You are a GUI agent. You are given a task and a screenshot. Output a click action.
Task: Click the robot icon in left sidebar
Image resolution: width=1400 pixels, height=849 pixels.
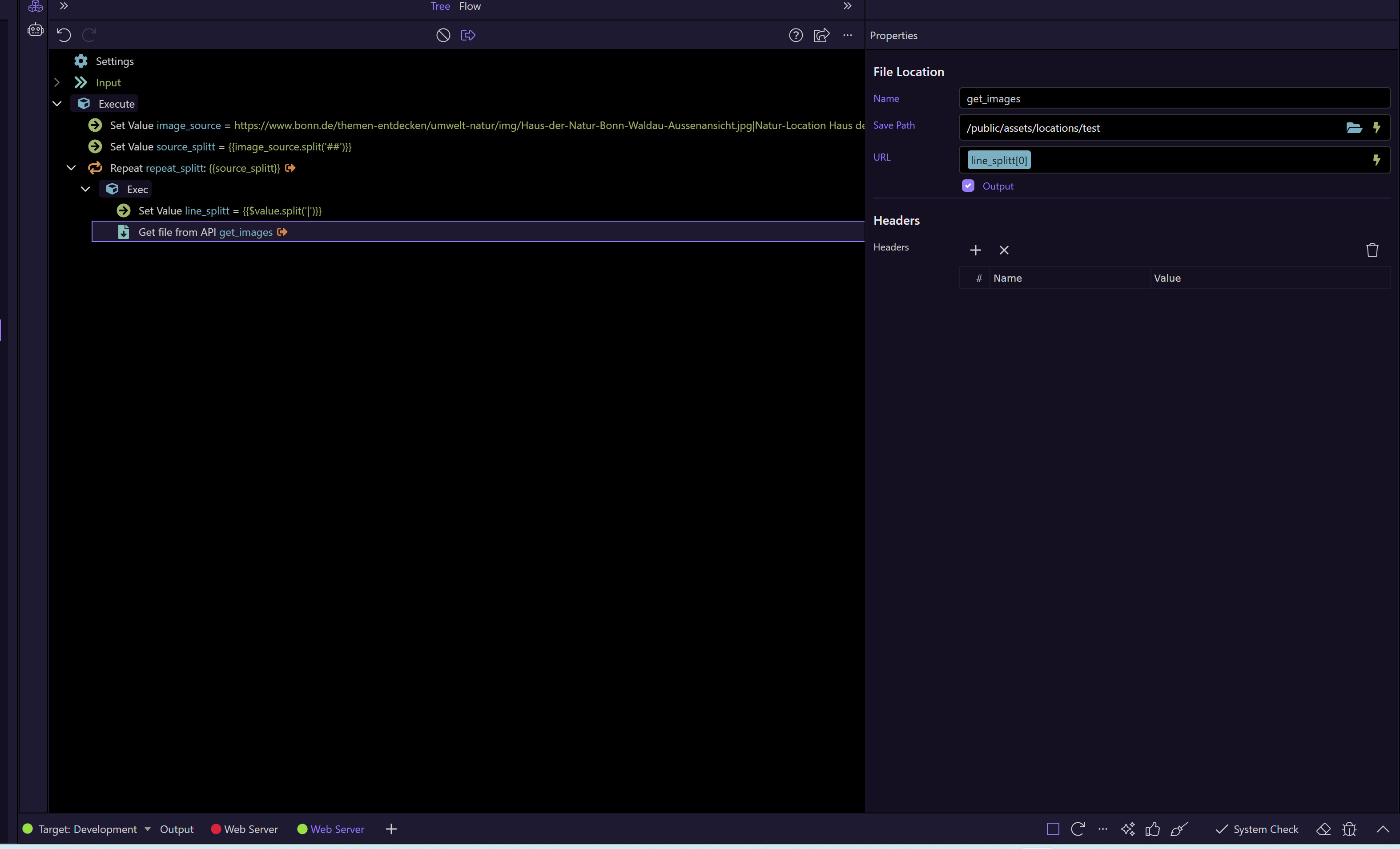[35, 29]
